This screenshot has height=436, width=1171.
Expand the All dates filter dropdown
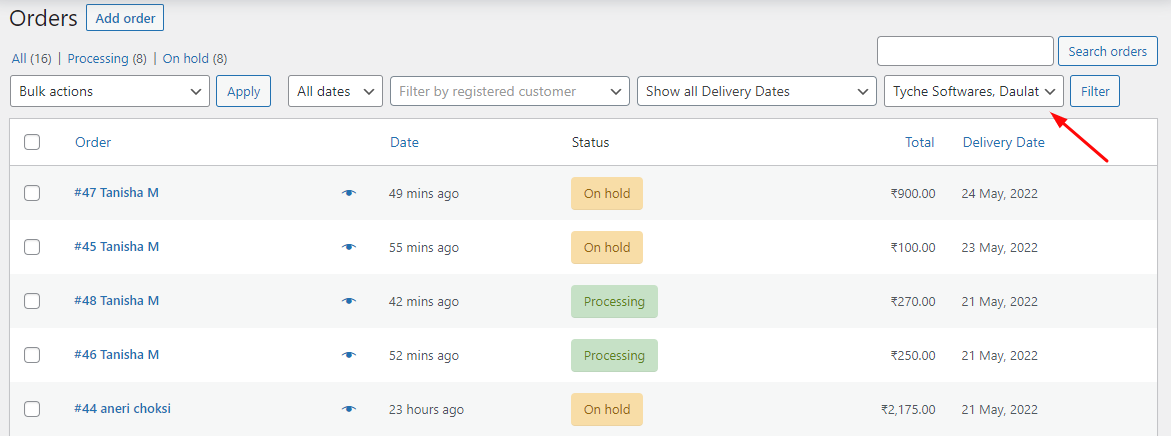tap(335, 91)
